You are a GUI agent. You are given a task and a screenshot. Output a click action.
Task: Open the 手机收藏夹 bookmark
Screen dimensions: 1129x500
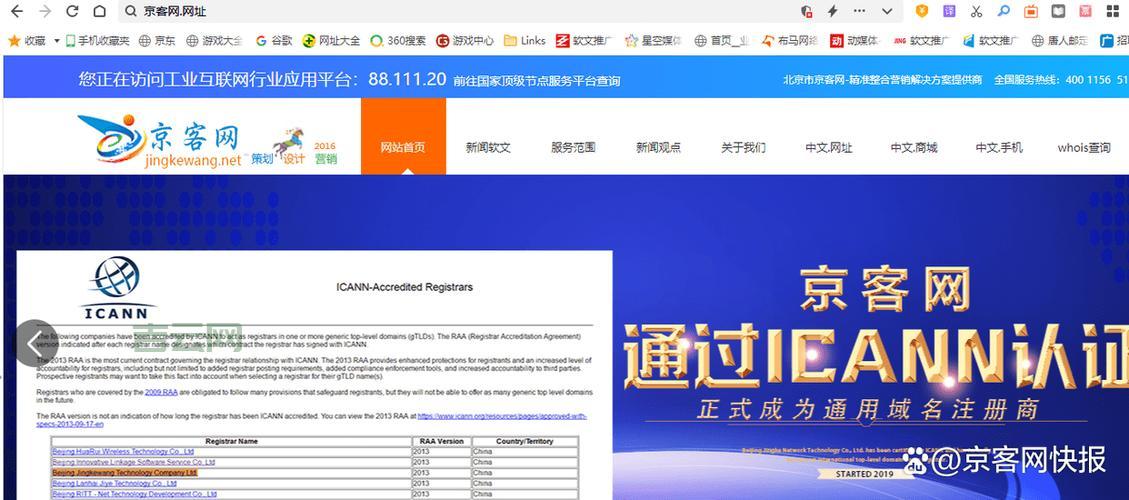click(97, 41)
